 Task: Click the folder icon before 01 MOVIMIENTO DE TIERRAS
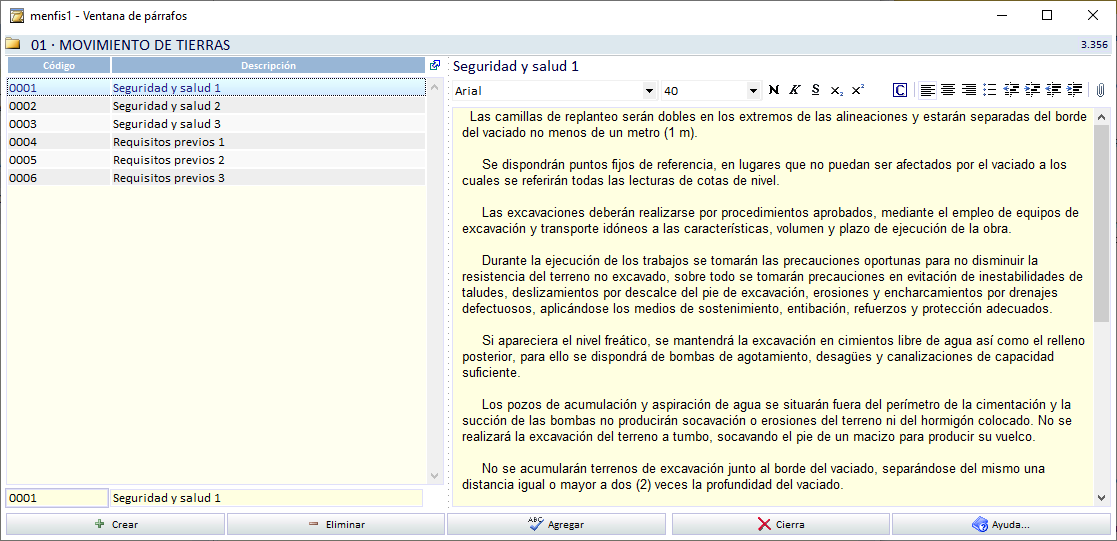point(12,44)
